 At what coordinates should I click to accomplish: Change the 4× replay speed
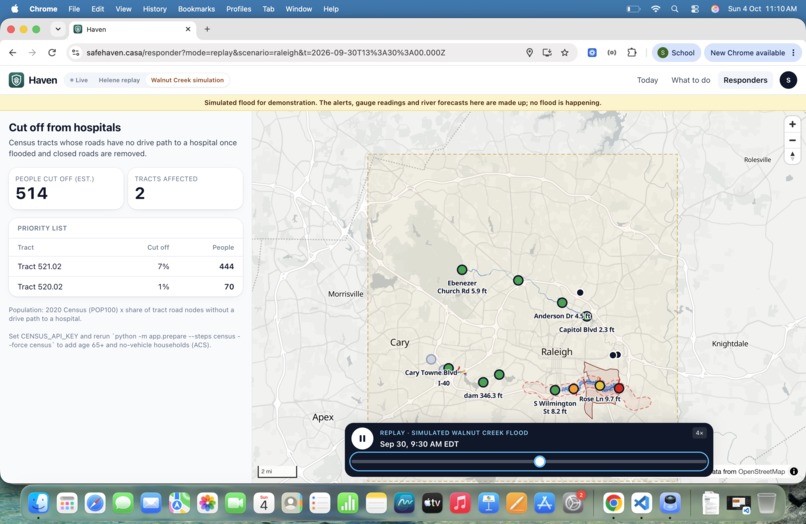(699, 433)
